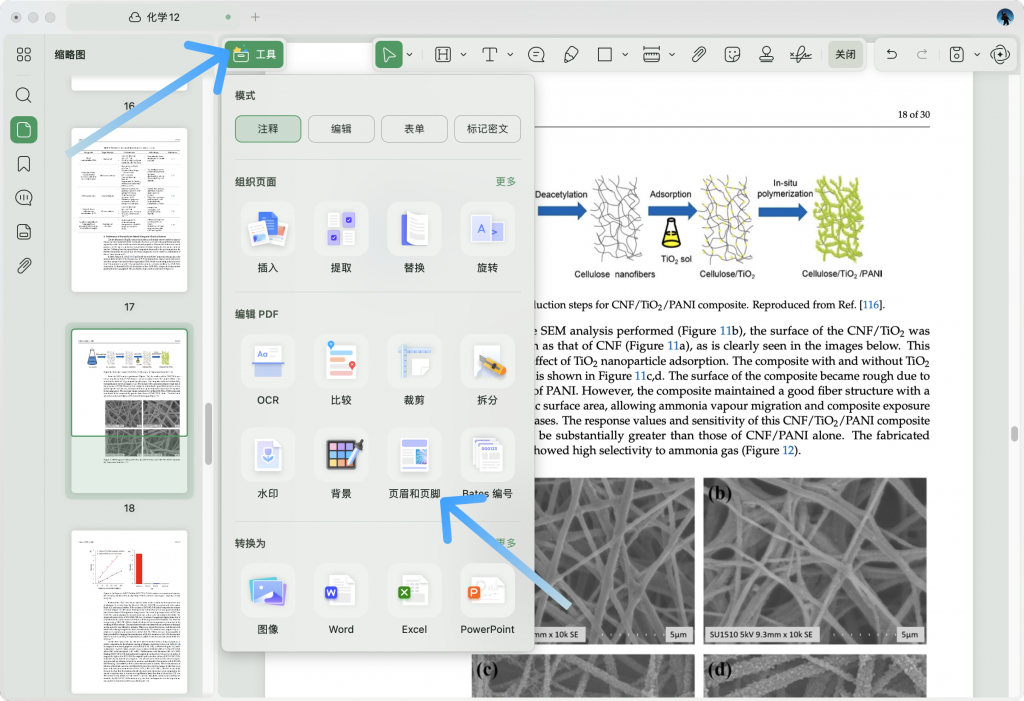Toggle the thumbnails sidebar panel
Screen dimensions: 1024x701
[24, 129]
